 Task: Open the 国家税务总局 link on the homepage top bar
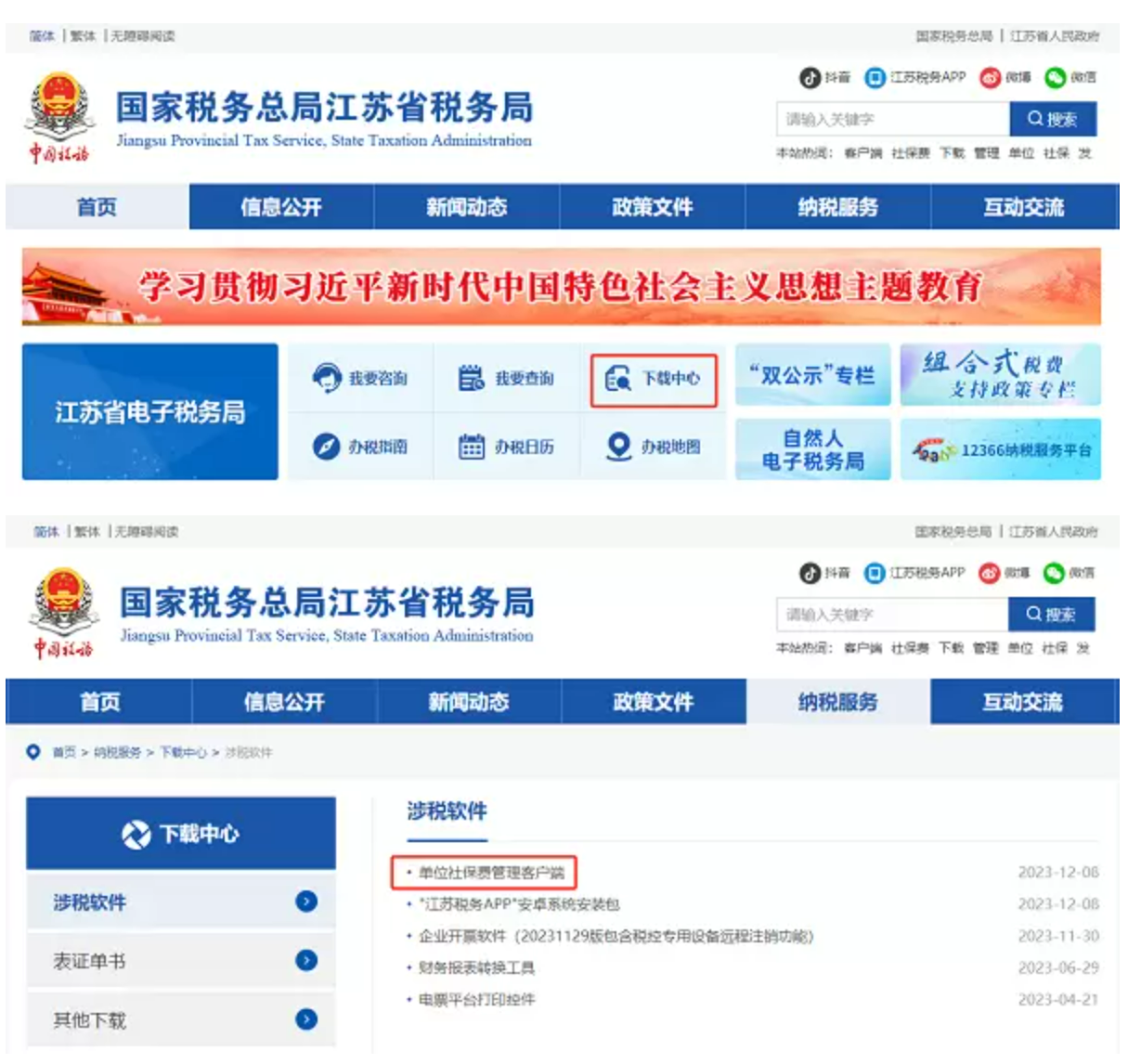click(x=954, y=36)
